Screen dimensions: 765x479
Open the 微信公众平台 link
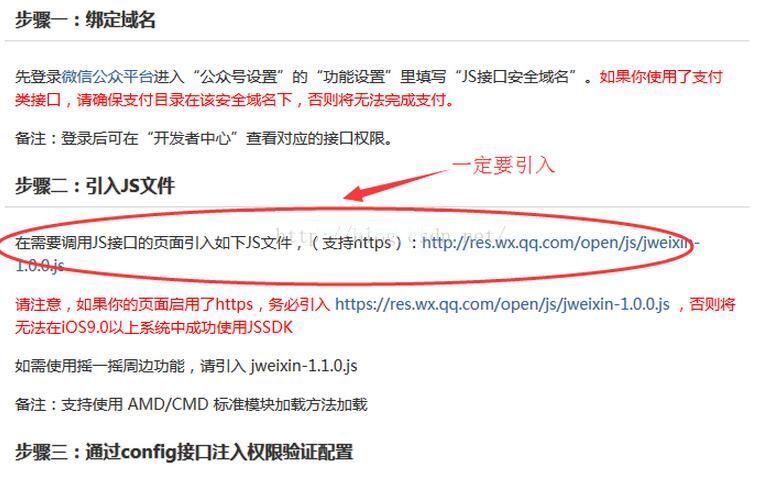pos(107,77)
